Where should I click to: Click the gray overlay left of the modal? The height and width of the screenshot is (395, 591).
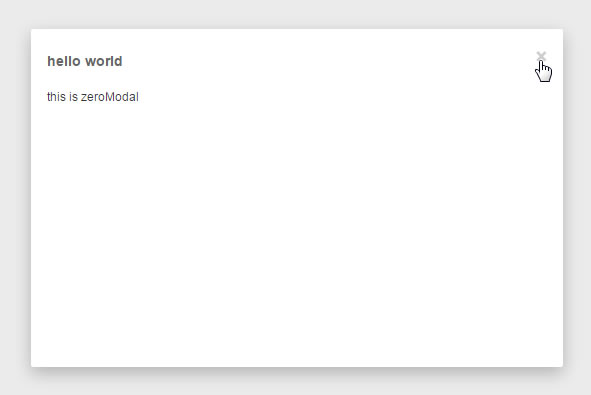(x=15, y=198)
